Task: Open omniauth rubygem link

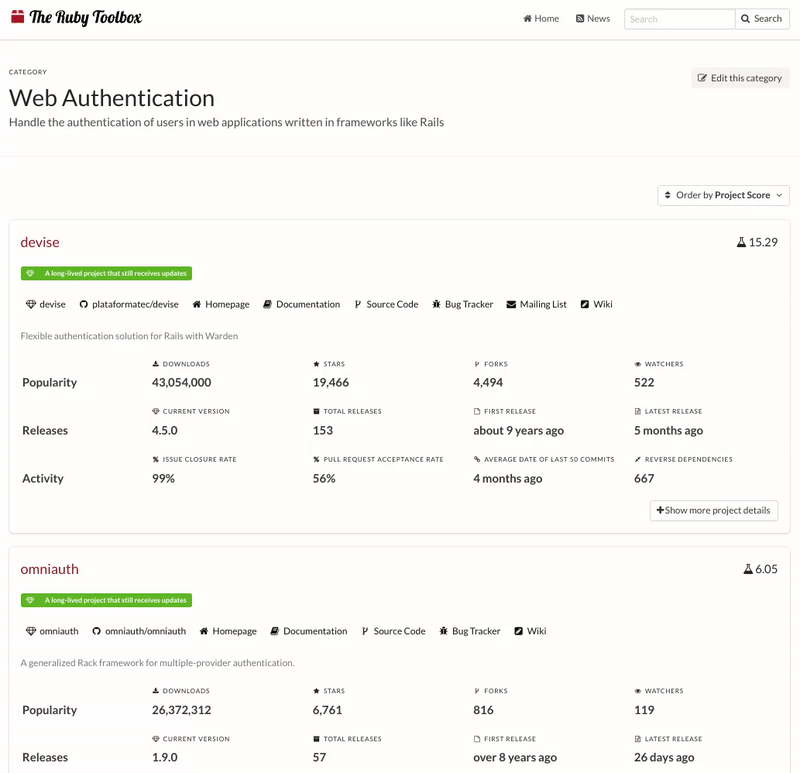Action: [52, 632]
